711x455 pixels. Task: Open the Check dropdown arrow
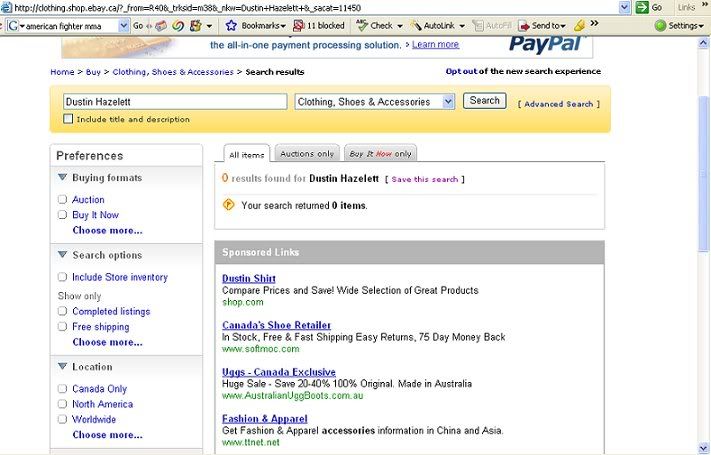(x=399, y=26)
